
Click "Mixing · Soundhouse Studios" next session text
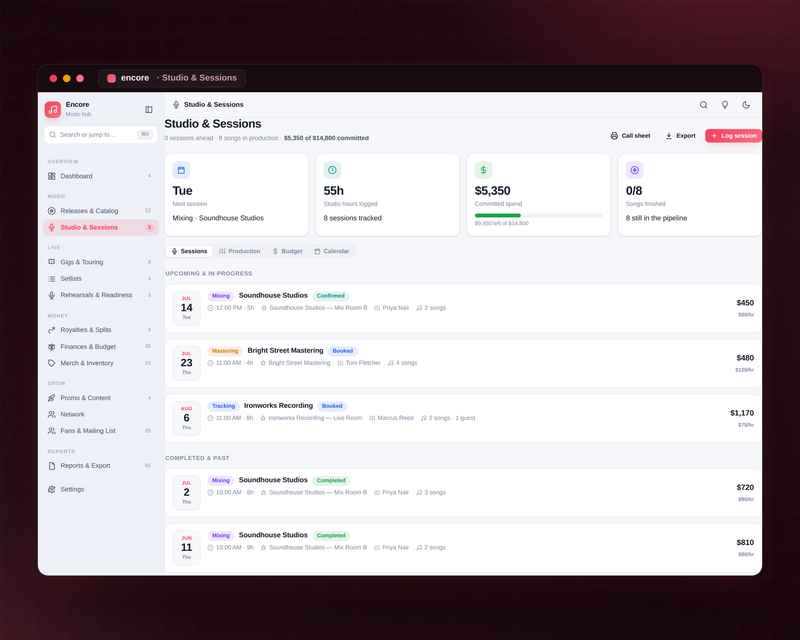point(218,218)
